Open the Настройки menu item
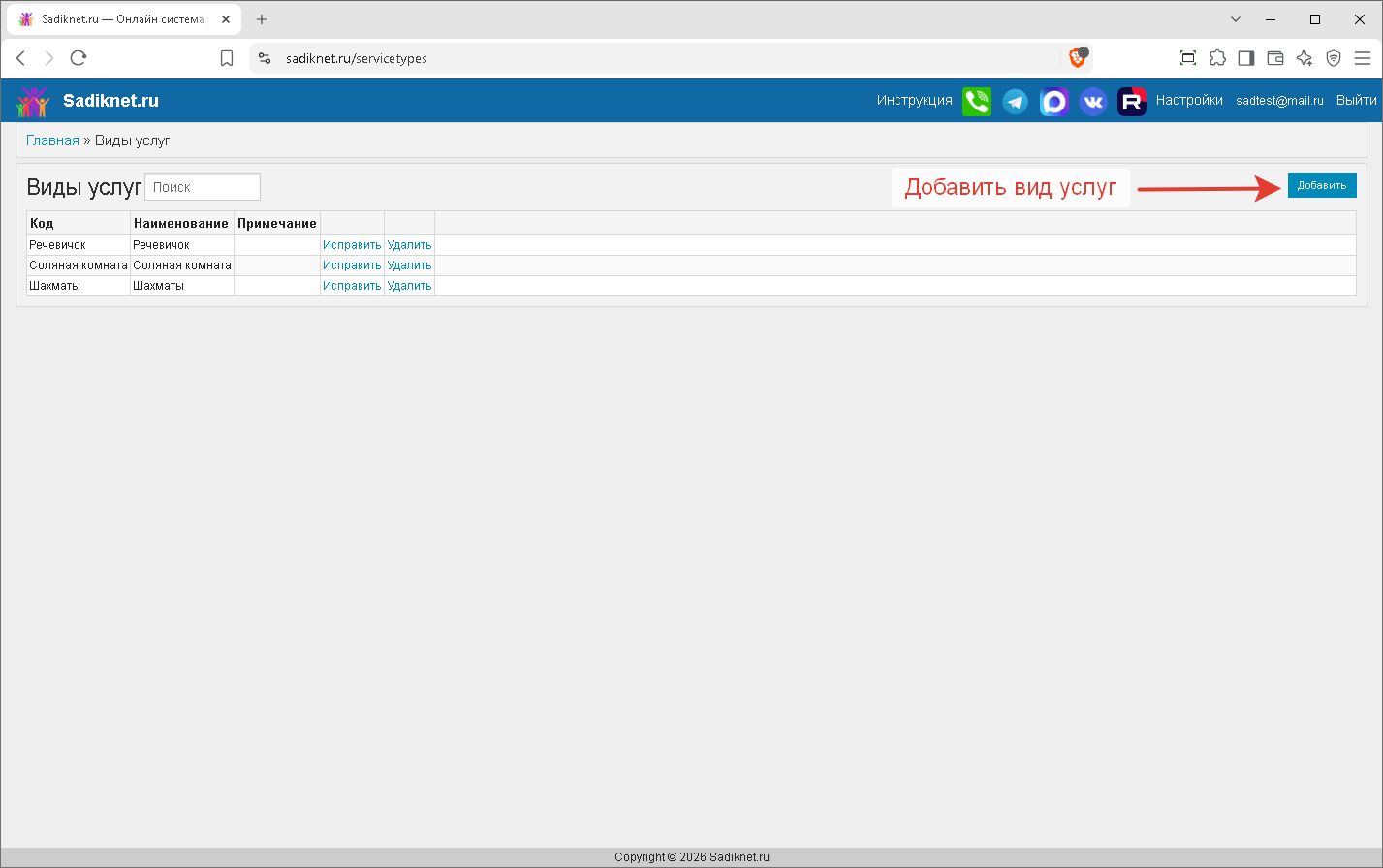This screenshot has height=868, width=1383. [x=1189, y=101]
